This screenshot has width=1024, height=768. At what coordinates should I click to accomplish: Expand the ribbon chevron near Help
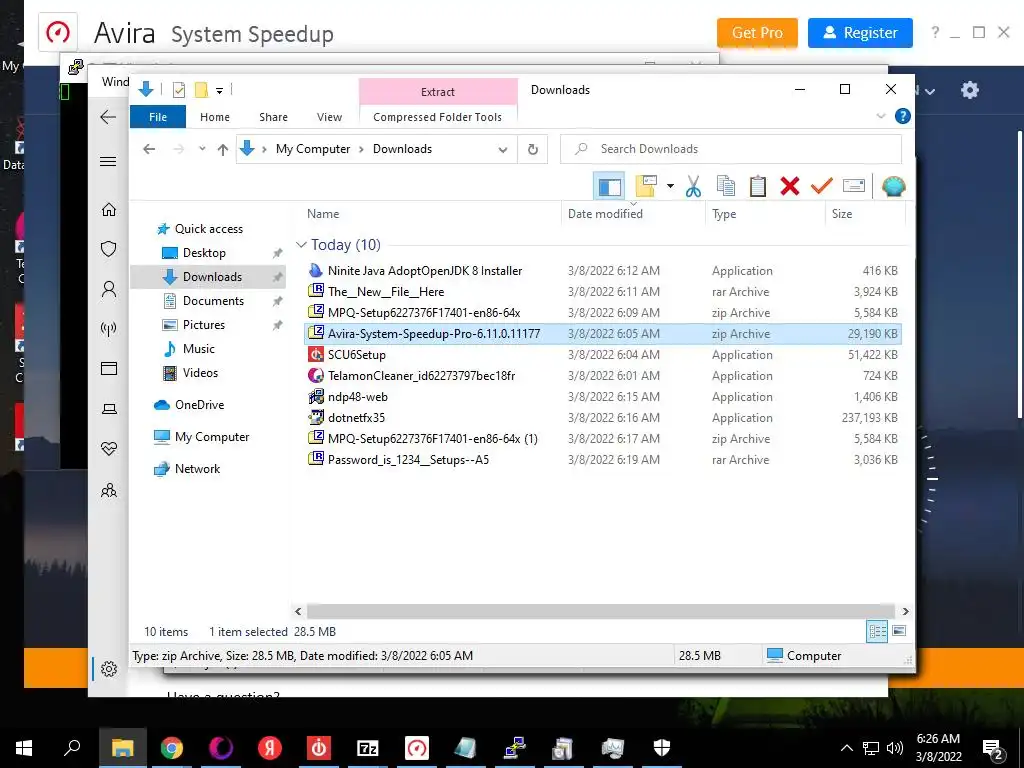click(x=881, y=116)
